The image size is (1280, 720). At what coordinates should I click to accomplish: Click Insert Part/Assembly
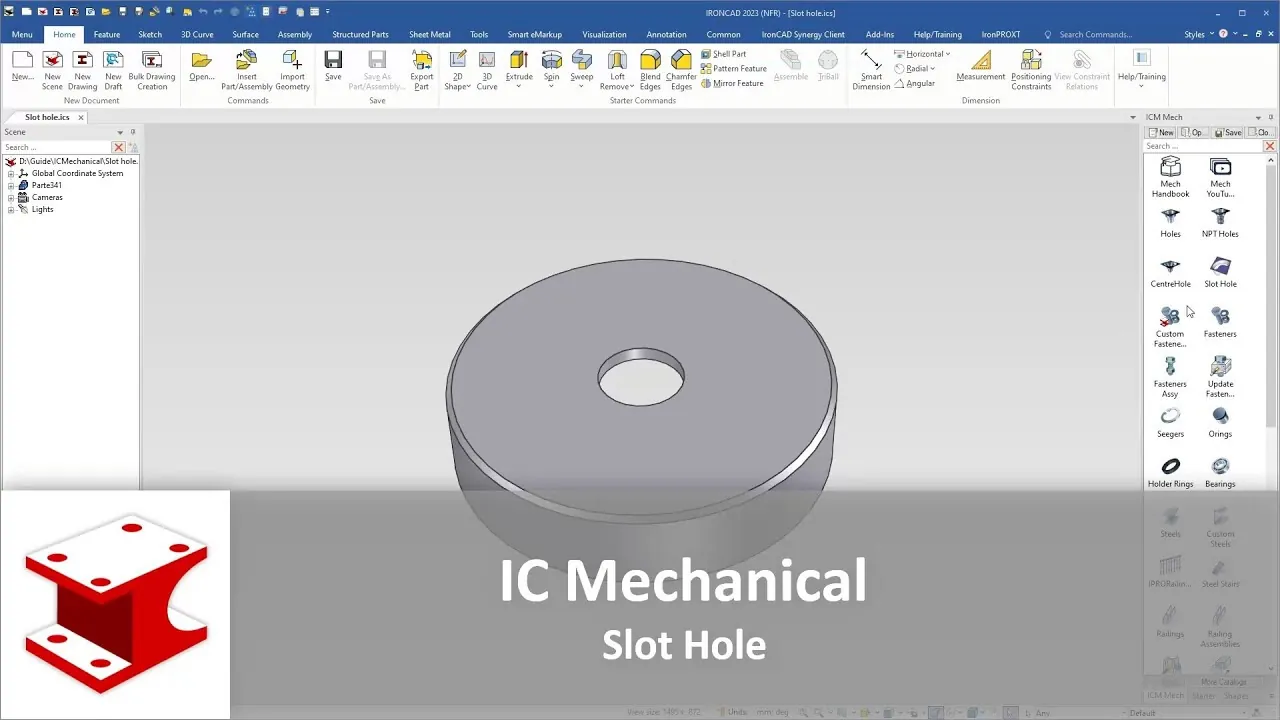click(247, 70)
